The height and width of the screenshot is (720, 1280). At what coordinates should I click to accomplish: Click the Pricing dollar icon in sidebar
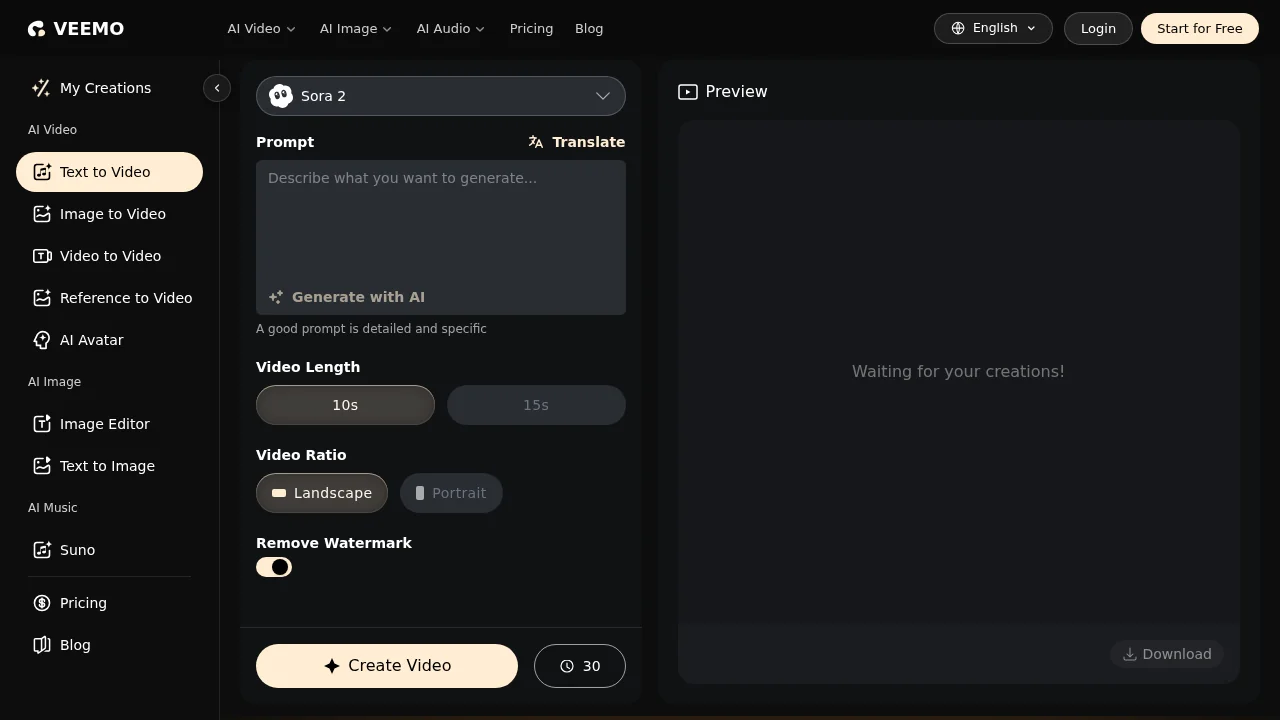[42, 603]
